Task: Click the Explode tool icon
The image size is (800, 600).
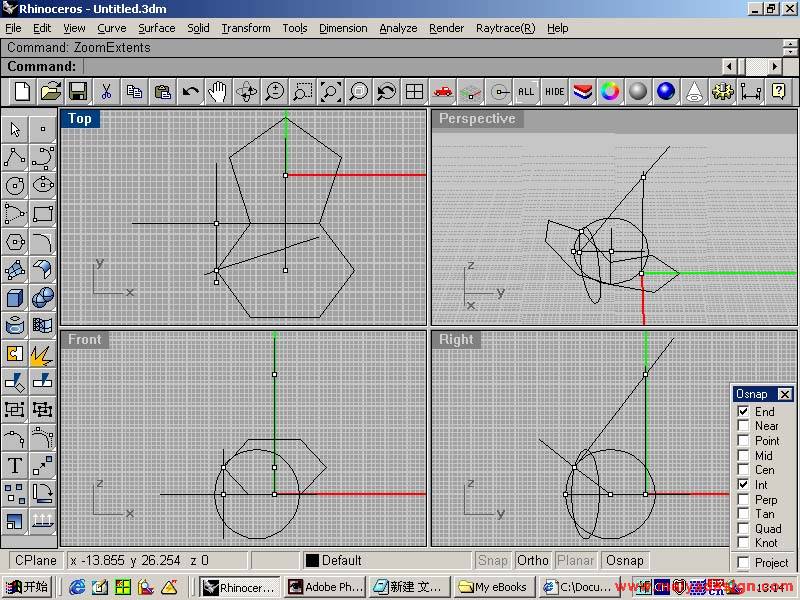Action: coord(42,354)
